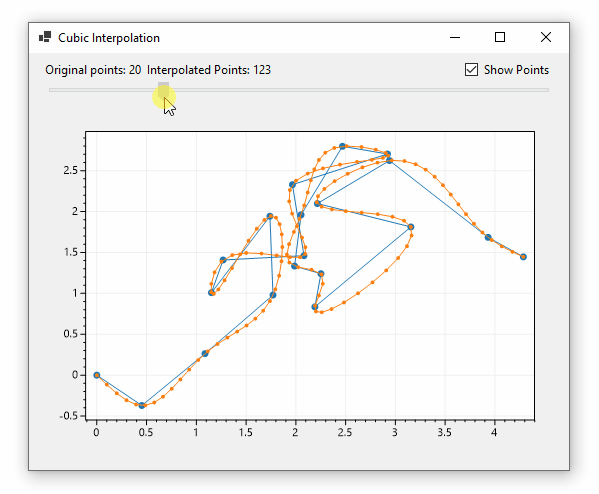Click the Cubic Interpolation app icon
The image size is (599, 494).
point(45,37)
